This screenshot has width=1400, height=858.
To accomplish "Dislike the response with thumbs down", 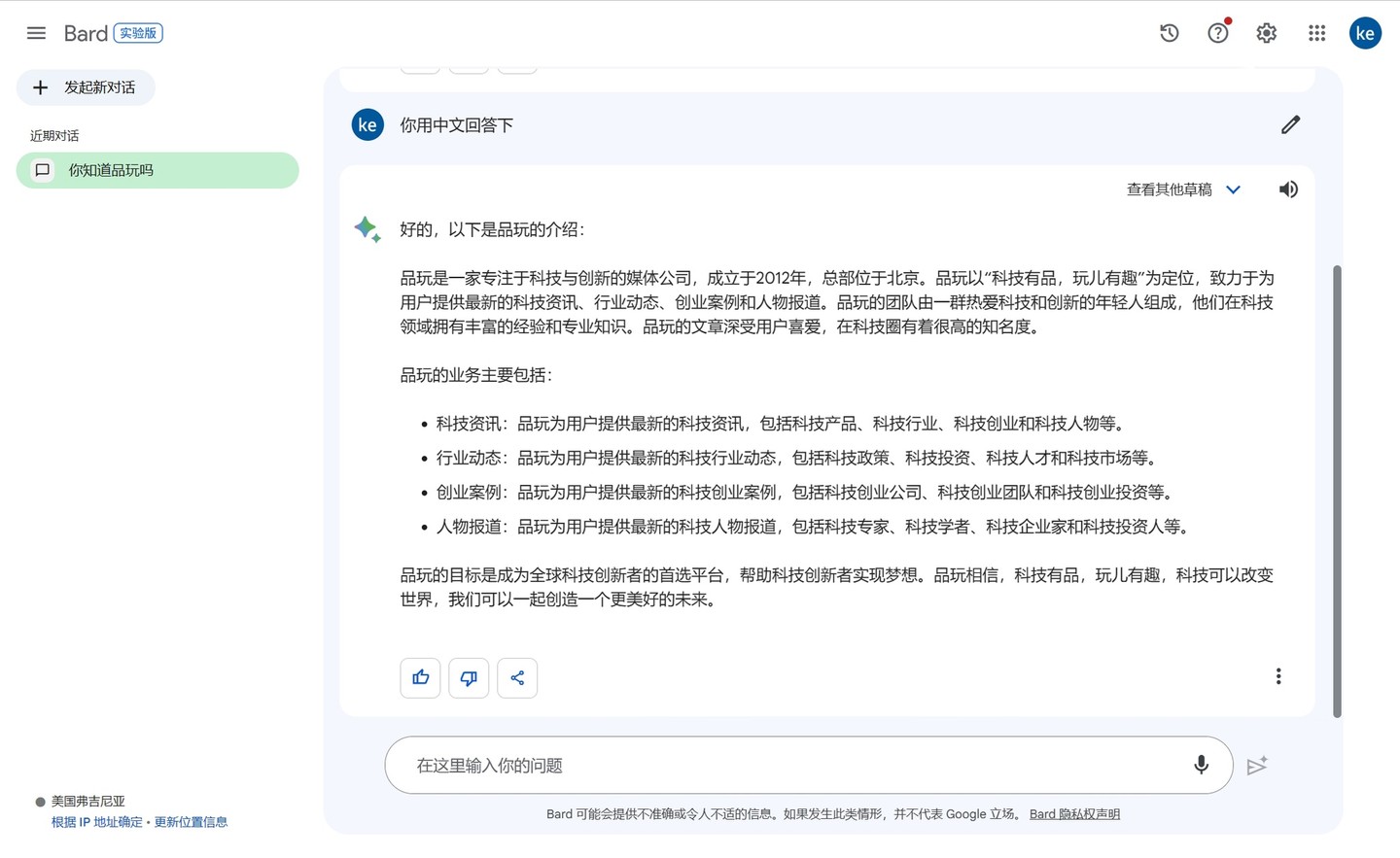I will (x=469, y=677).
